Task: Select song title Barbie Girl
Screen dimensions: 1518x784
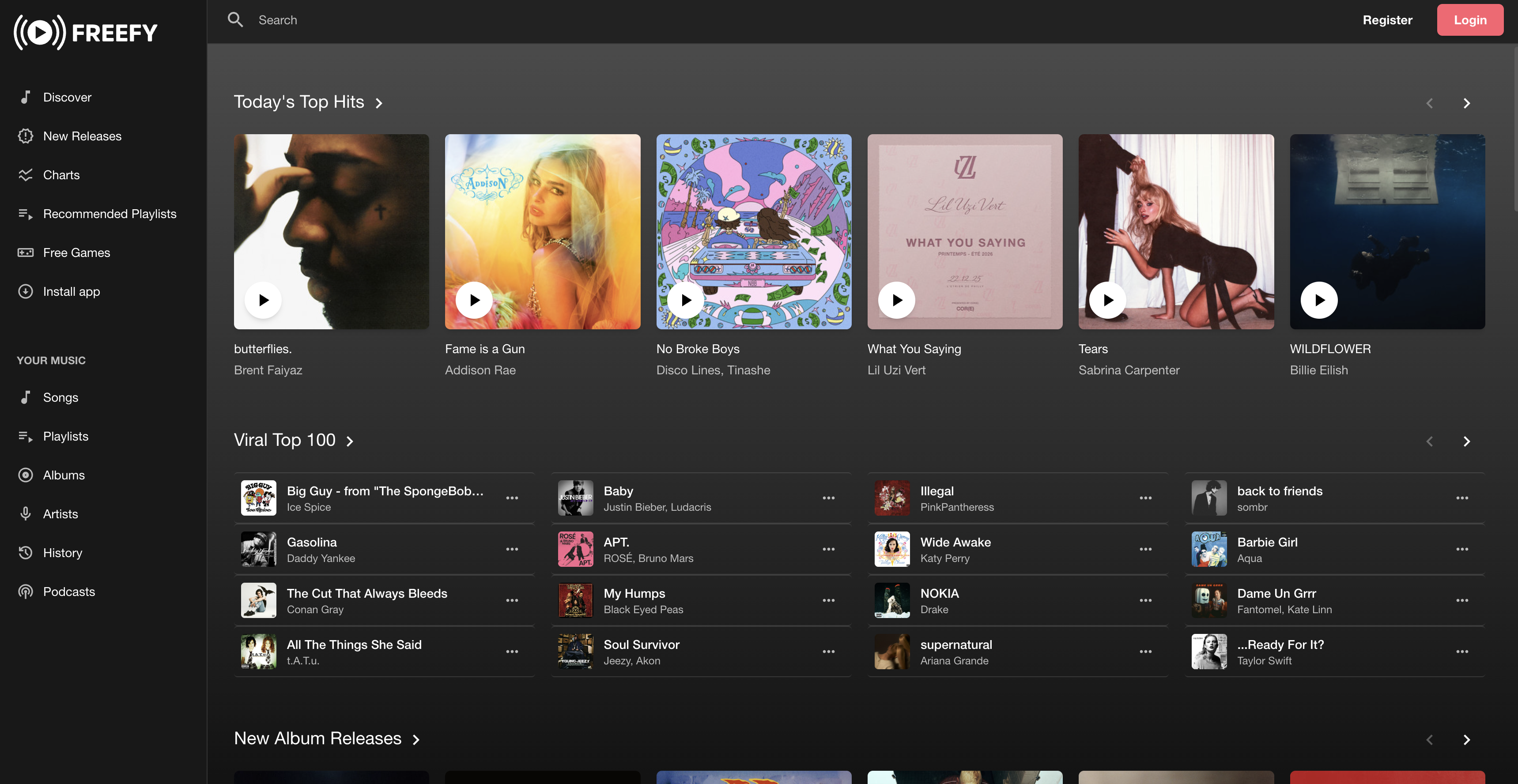Action: [1267, 543]
